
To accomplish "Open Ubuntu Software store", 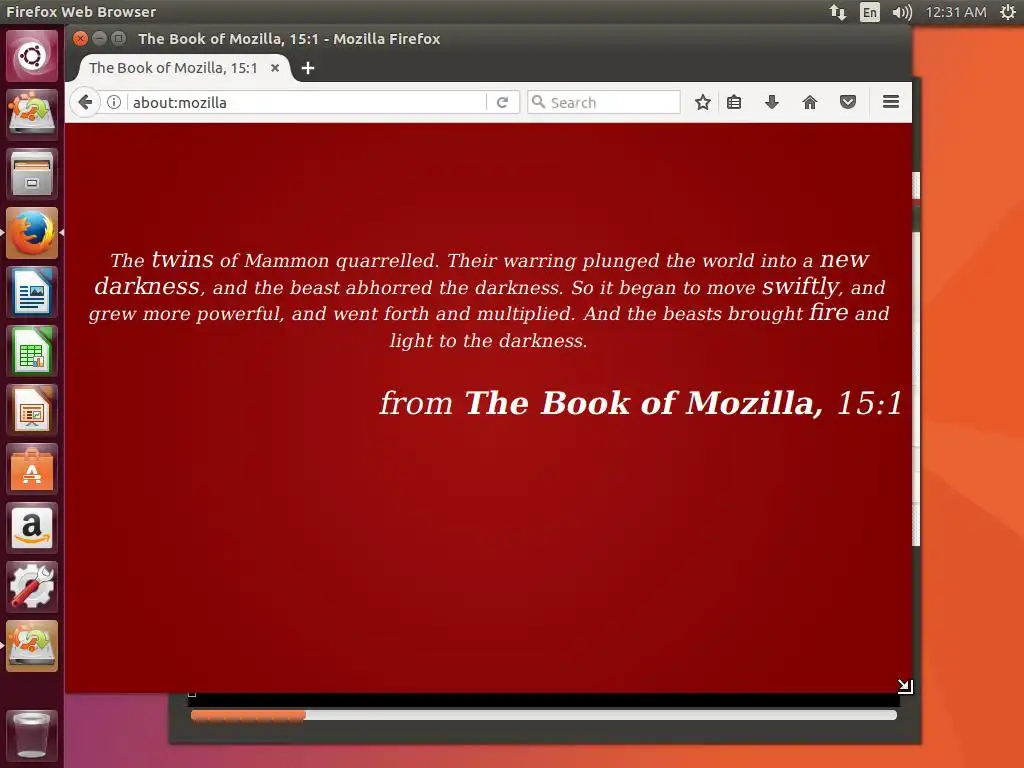I will (32, 469).
